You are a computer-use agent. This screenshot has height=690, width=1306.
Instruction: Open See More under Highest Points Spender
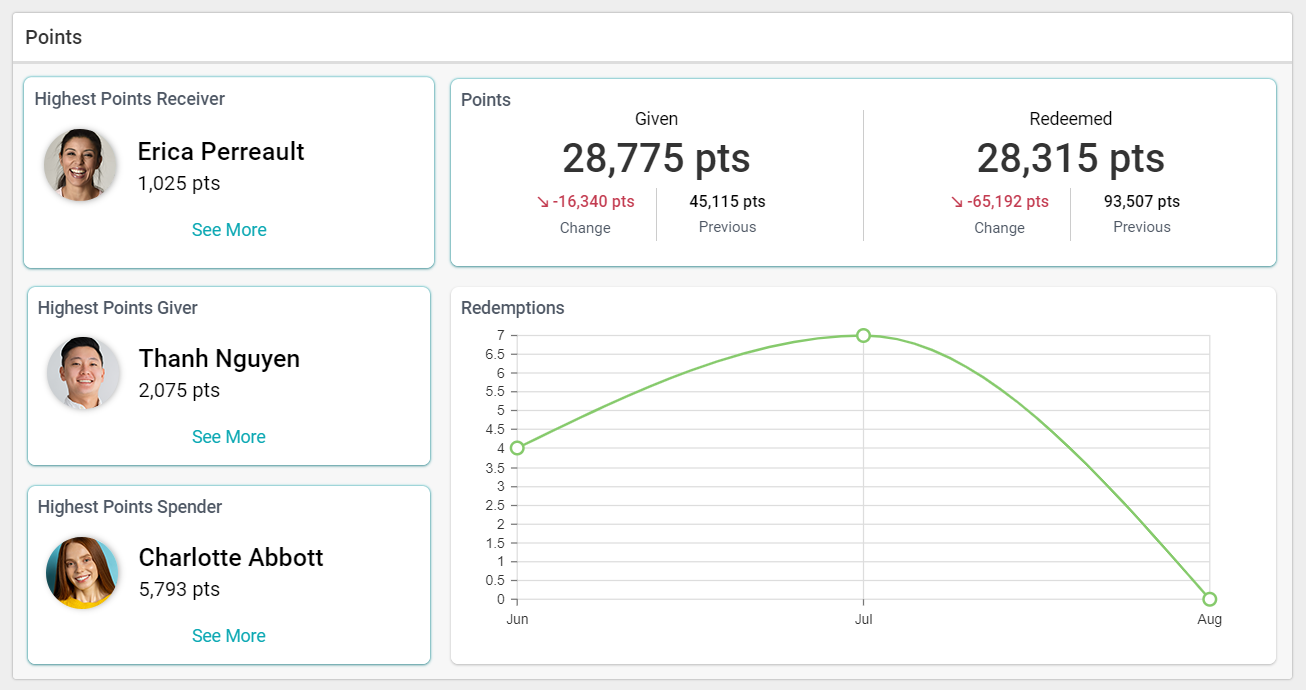pyautogui.click(x=229, y=636)
